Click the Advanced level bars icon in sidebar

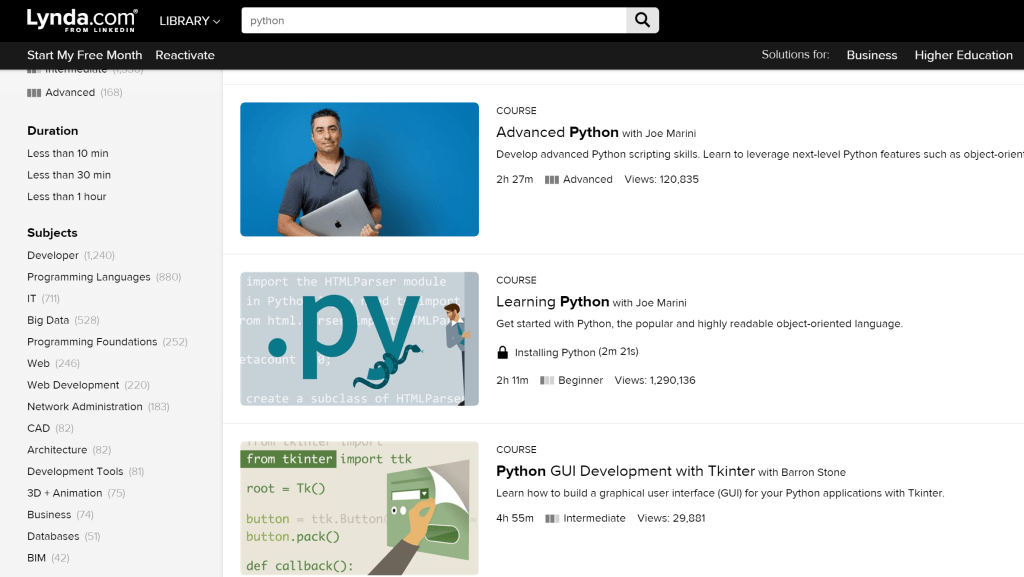tap(34, 93)
